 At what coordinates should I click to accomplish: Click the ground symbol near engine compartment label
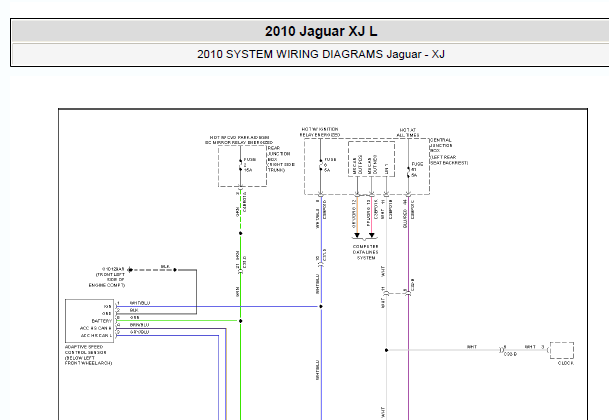tap(130, 269)
